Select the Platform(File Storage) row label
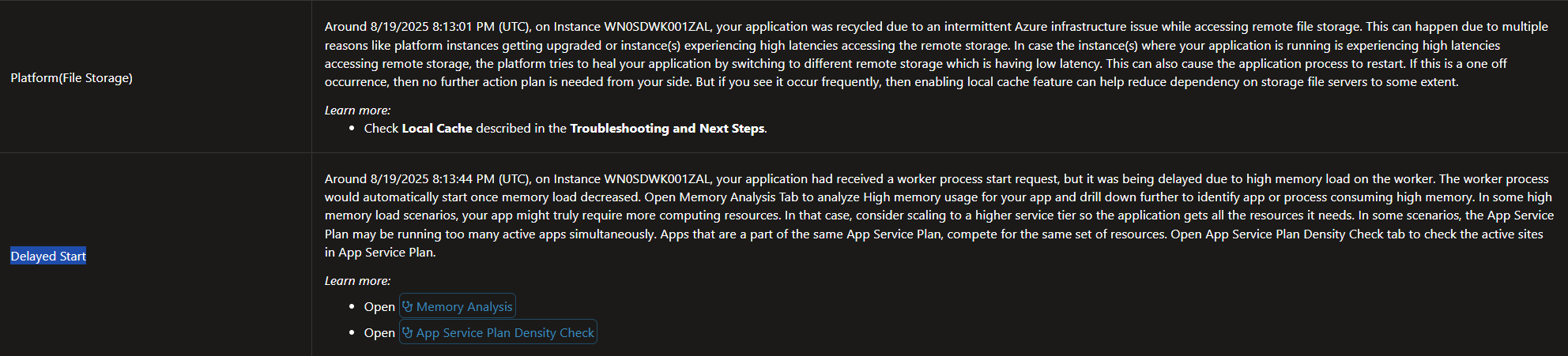Screen dimensions: 1568x356 coord(71,77)
